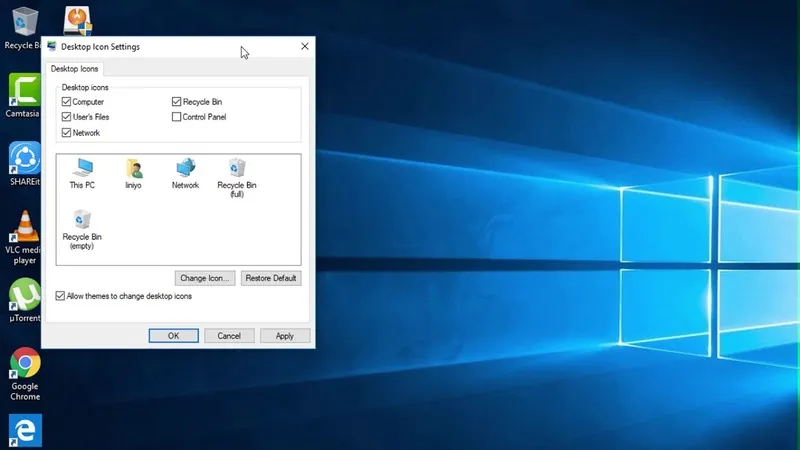Enable the Control Panel checkbox
The height and width of the screenshot is (450, 800).
[x=177, y=117]
